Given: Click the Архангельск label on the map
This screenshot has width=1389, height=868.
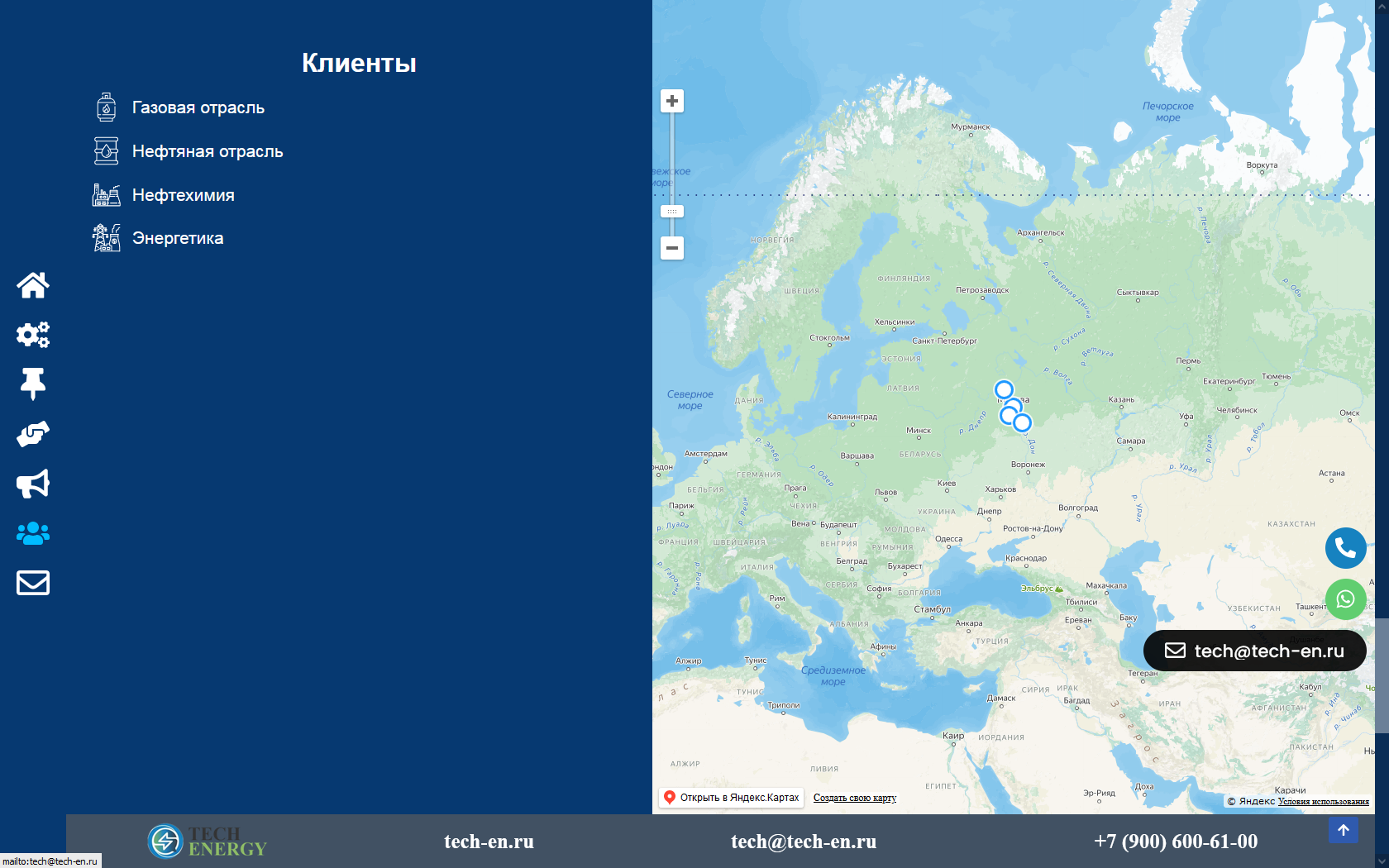Looking at the screenshot, I should point(1041,233).
